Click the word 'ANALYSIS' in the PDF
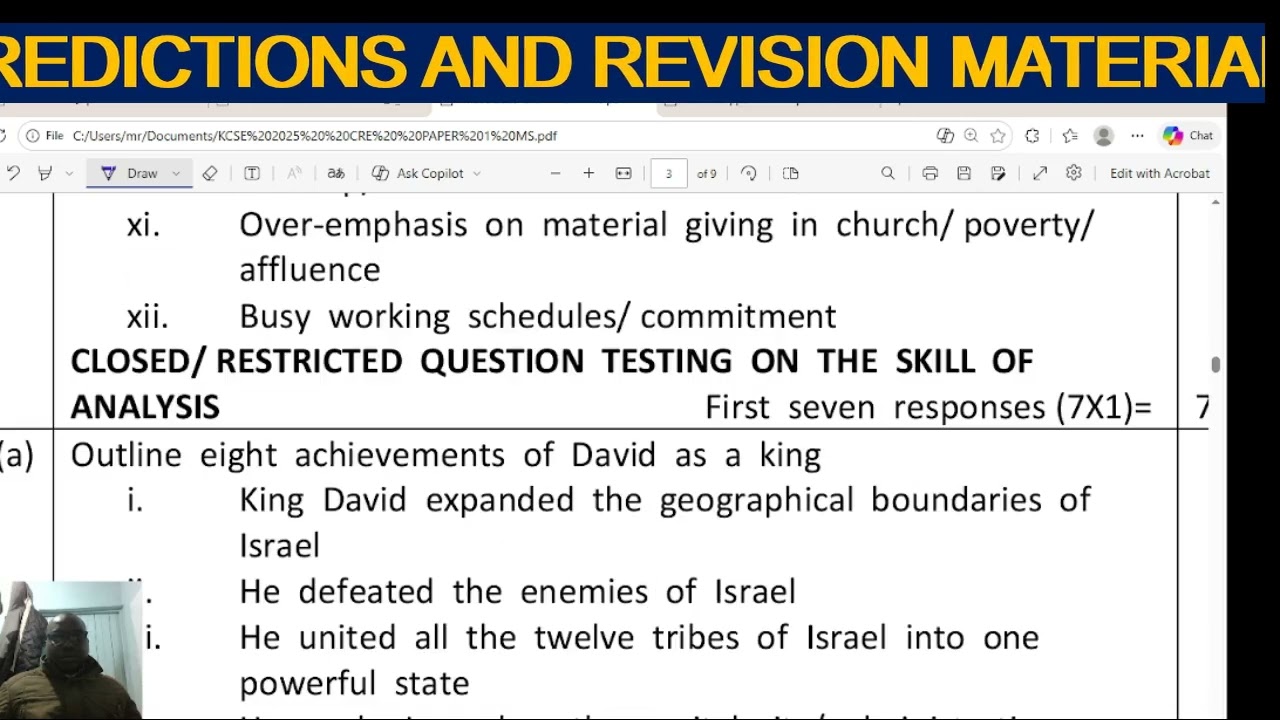 click(x=145, y=408)
